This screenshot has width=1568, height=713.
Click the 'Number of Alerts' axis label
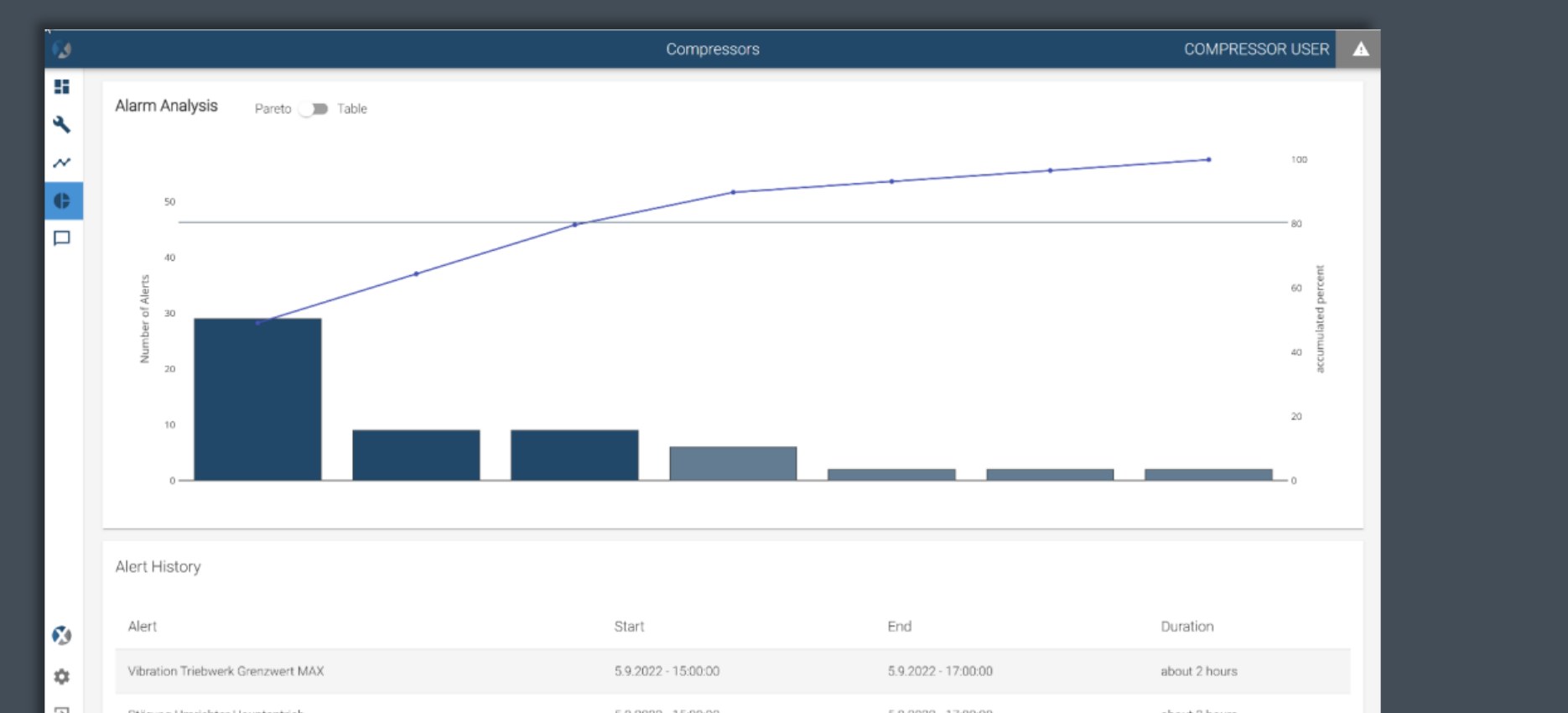[144, 319]
